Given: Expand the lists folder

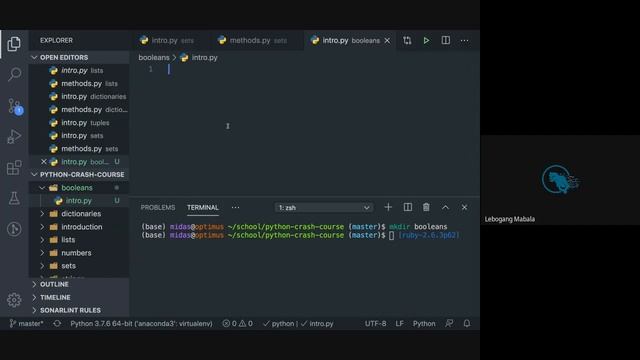Looking at the screenshot, I should click(42, 240).
